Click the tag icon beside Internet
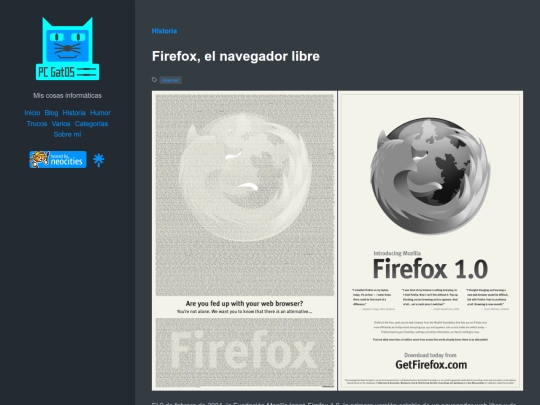540x405 pixels. tap(155, 80)
